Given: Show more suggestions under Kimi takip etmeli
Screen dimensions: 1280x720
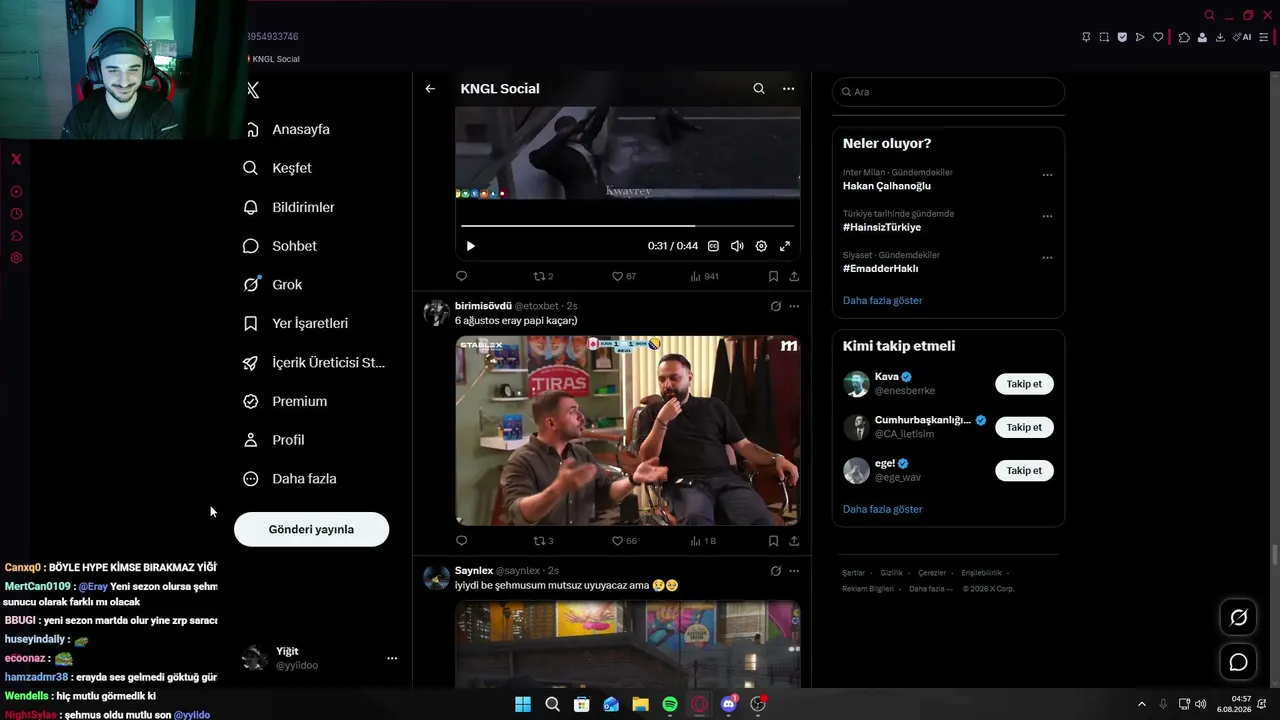Looking at the screenshot, I should pyautogui.click(x=882, y=509).
